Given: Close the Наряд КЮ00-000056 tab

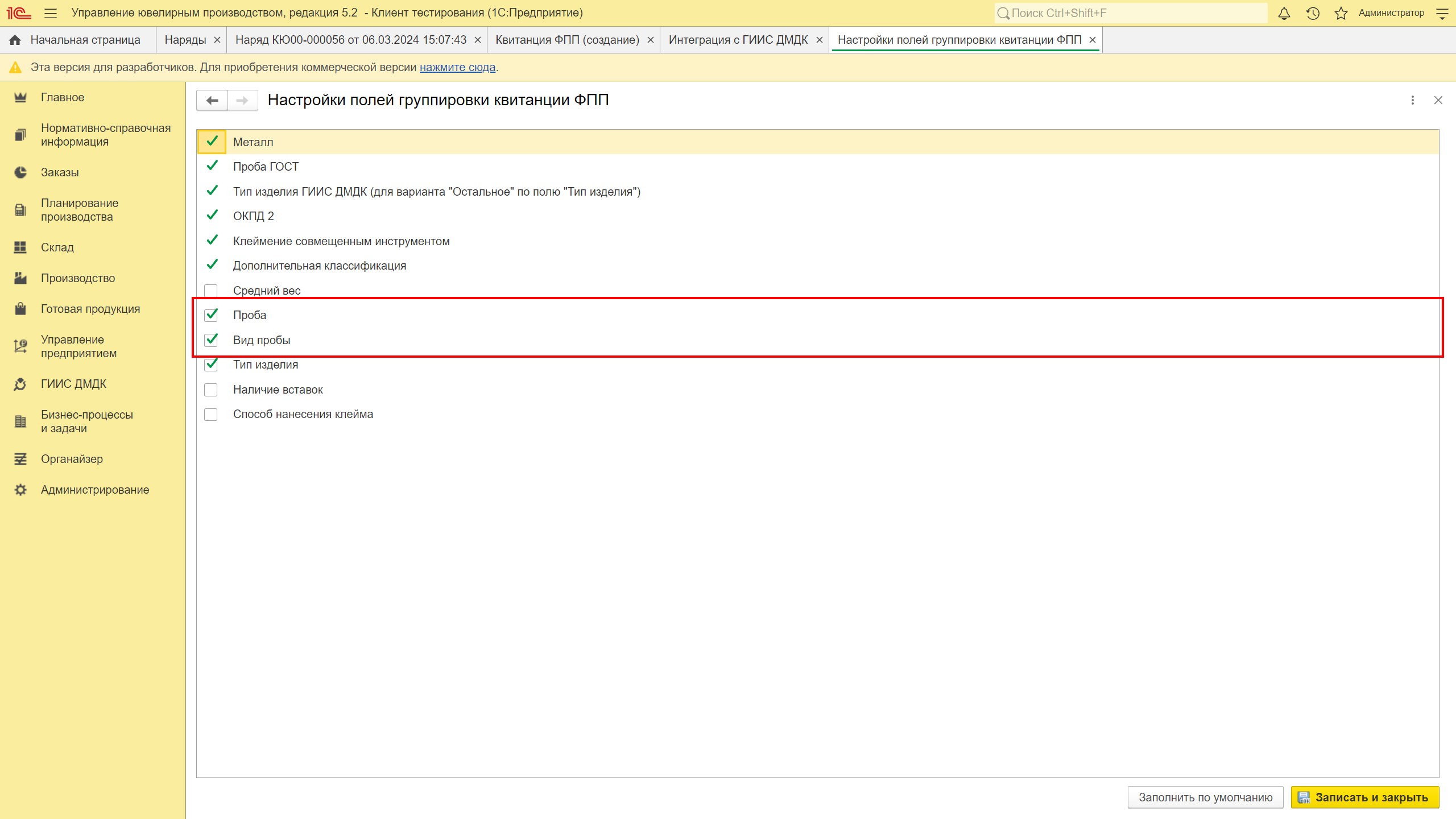Looking at the screenshot, I should [x=478, y=40].
